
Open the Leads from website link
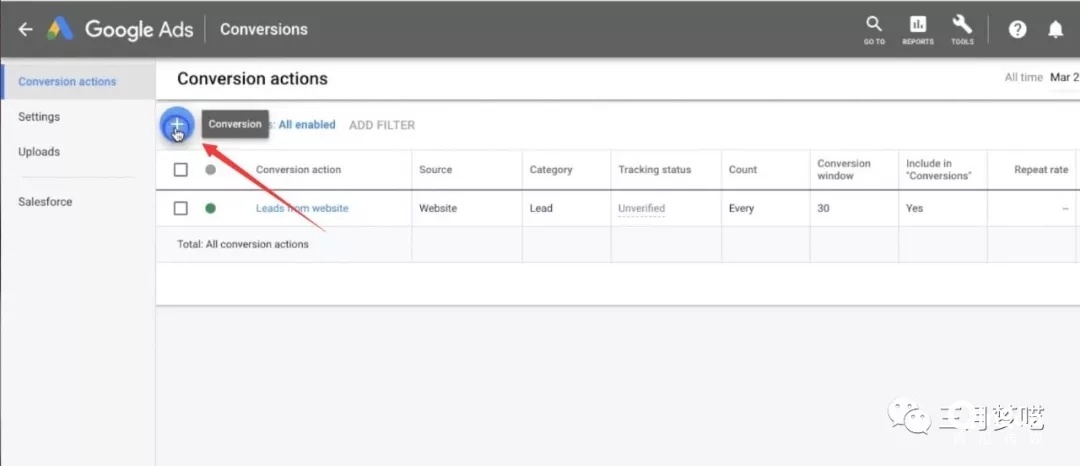point(302,208)
